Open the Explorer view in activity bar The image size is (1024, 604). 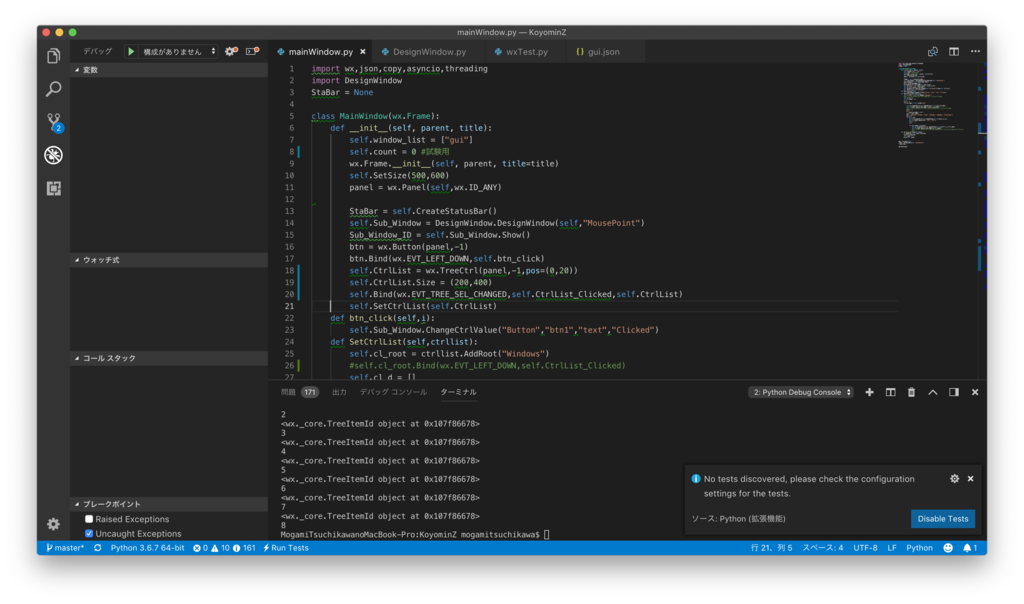54,56
